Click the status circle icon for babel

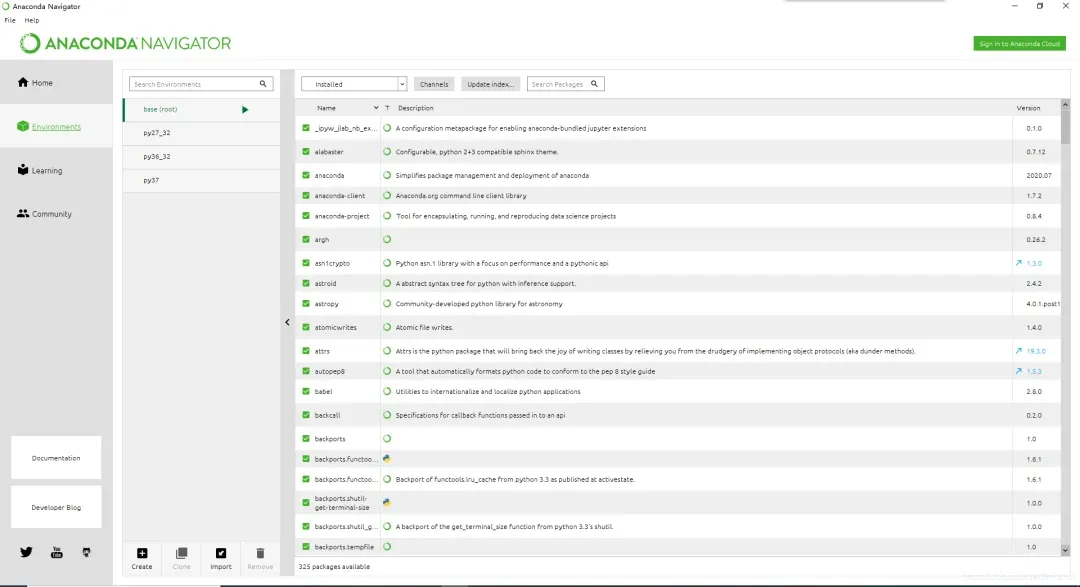click(x=387, y=391)
